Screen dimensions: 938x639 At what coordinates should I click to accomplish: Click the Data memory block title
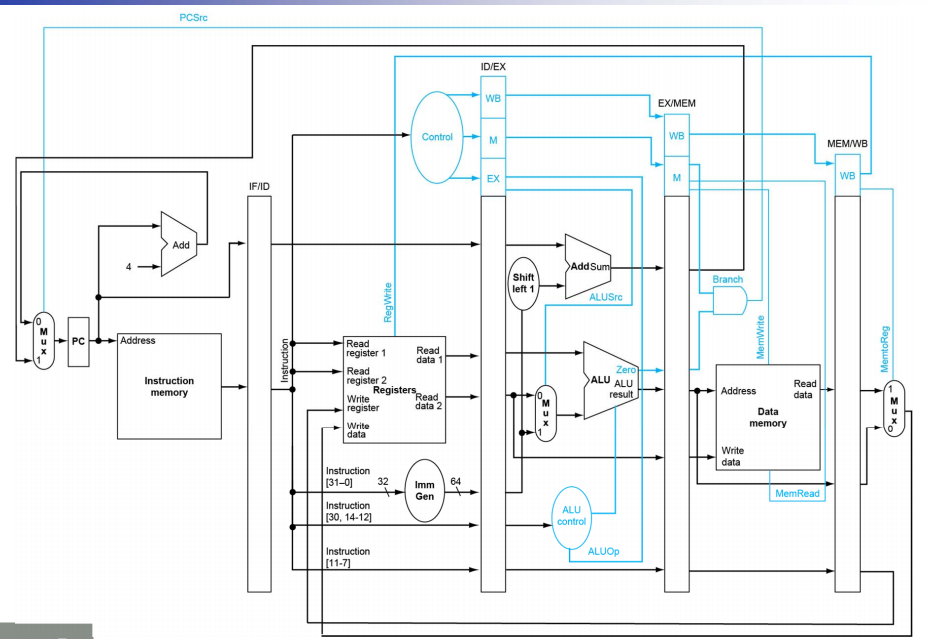[768, 418]
